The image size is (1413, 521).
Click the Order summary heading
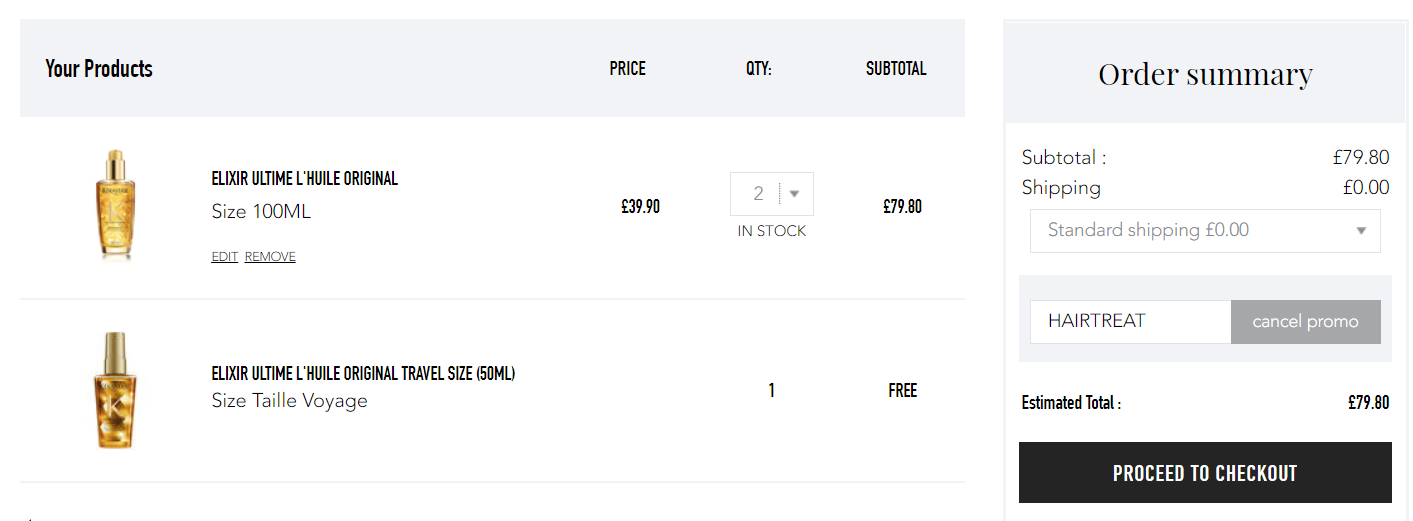click(x=1205, y=74)
